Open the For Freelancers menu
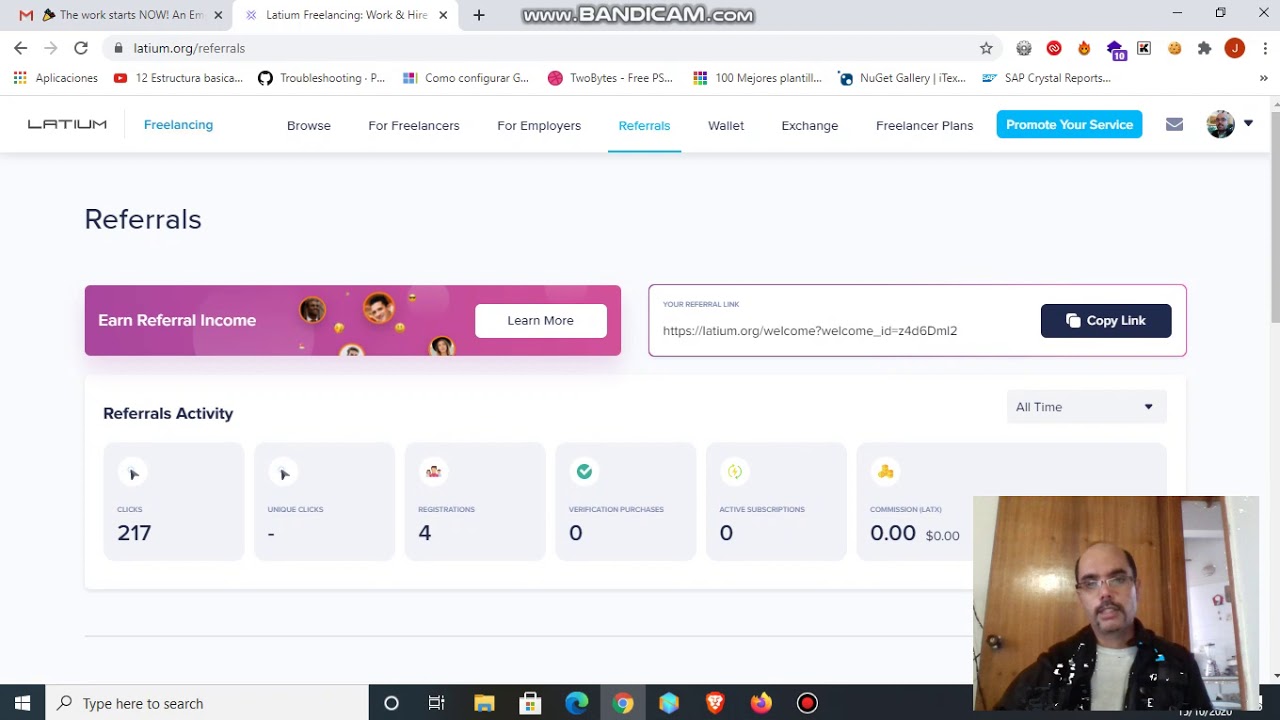 pos(414,126)
